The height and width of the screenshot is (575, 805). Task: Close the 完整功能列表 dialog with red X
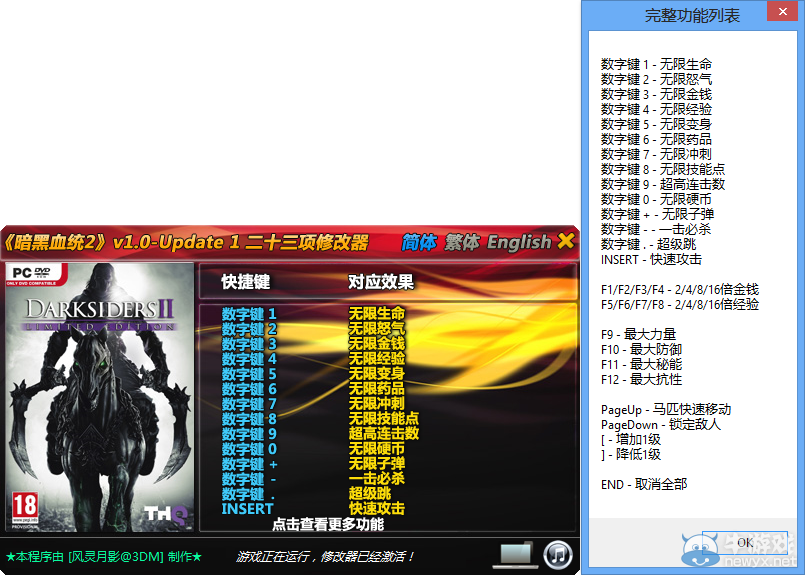coord(782,11)
